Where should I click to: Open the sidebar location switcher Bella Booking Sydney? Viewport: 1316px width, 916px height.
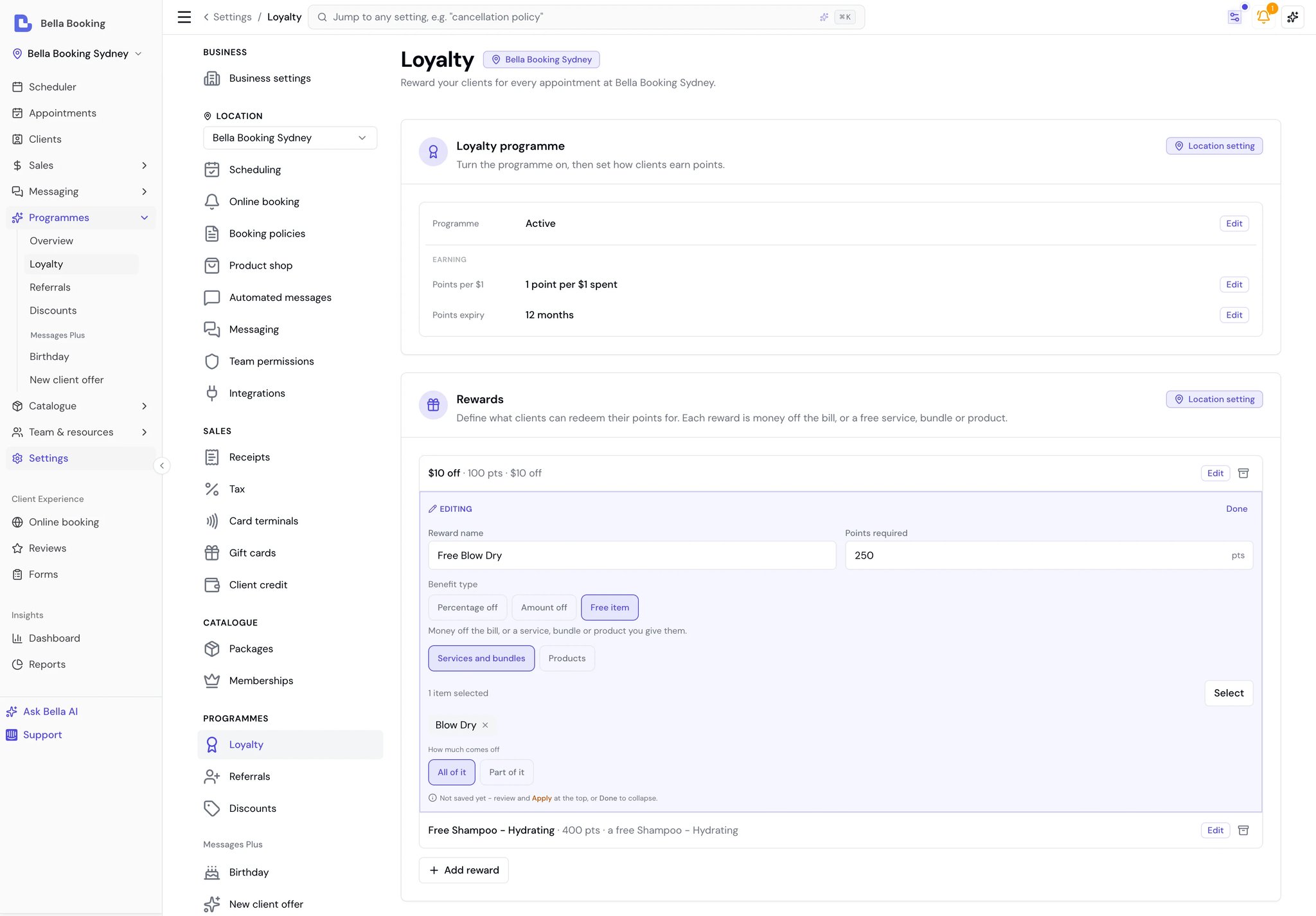[x=78, y=53]
